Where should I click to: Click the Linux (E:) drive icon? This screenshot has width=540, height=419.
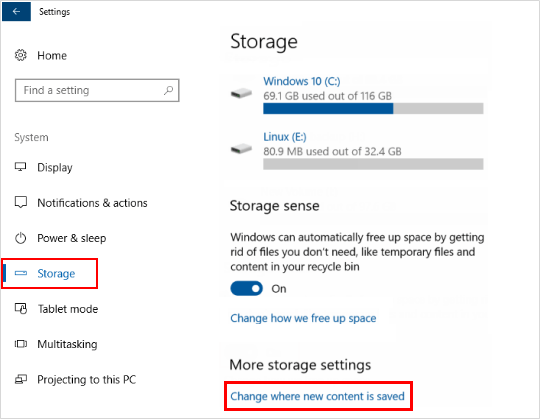click(241, 149)
